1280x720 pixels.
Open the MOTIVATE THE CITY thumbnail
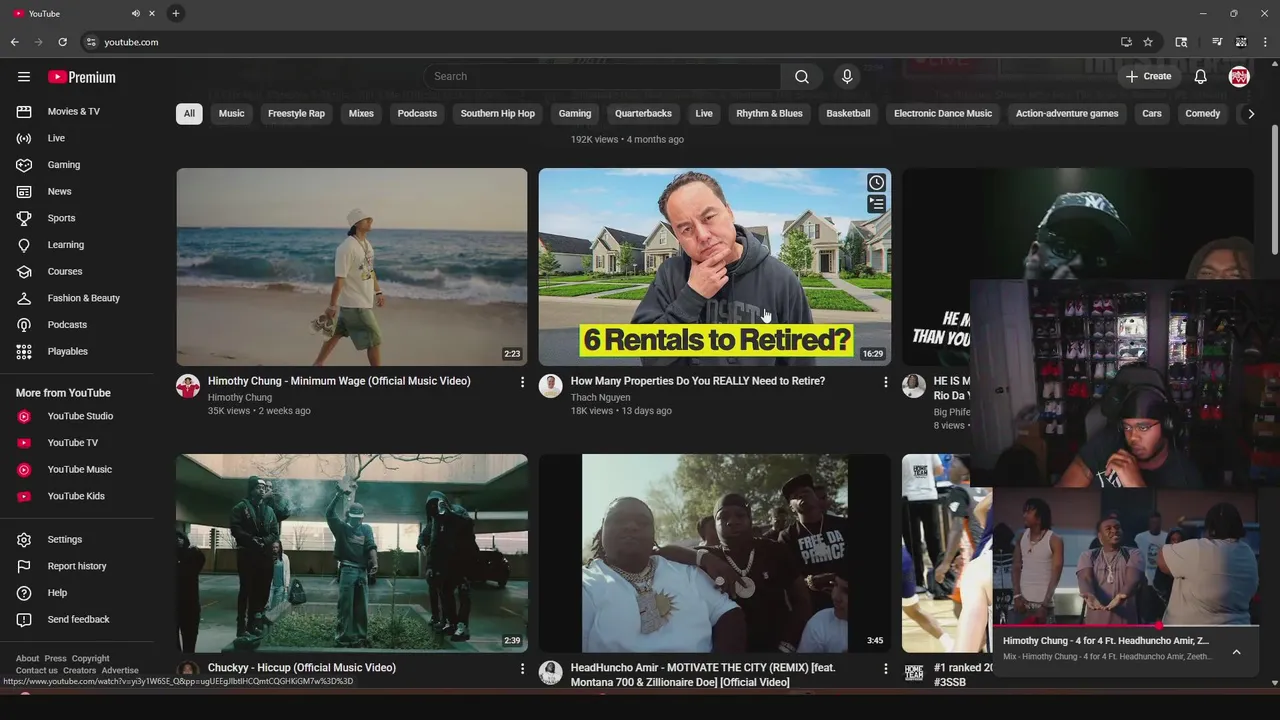tap(715, 553)
